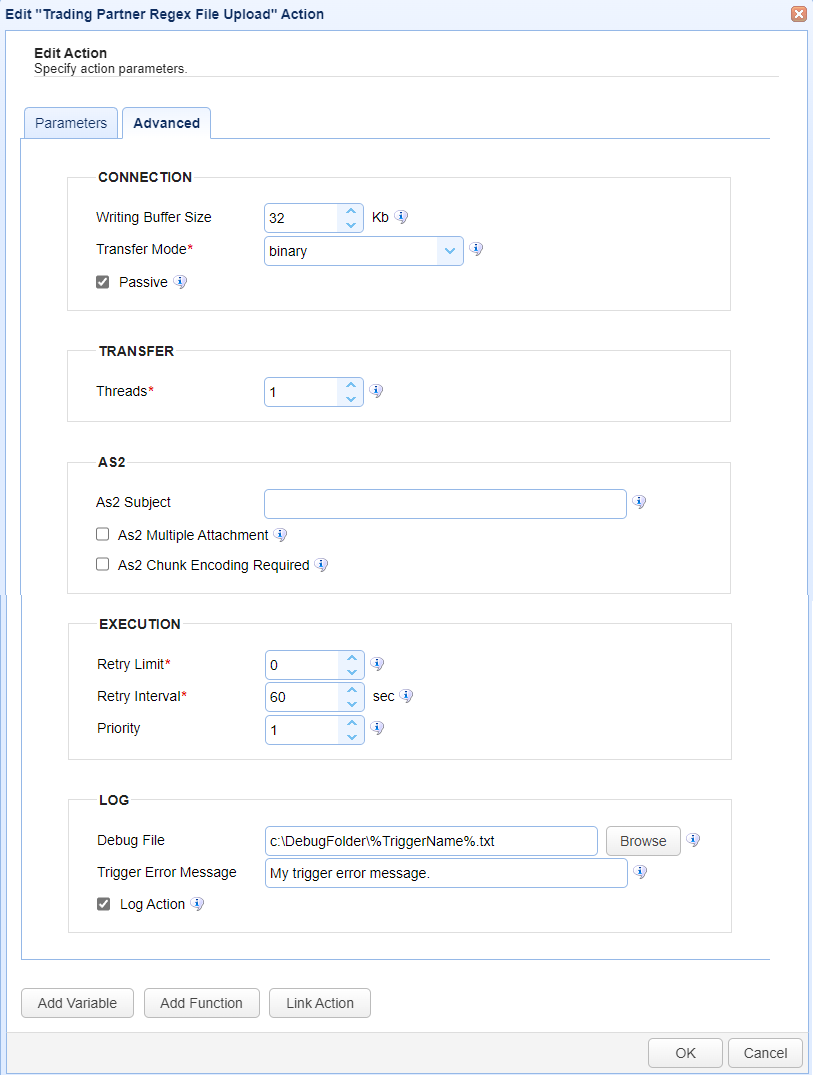The height and width of the screenshot is (1075, 813).
Task: Click info icon beside Writing Buffer Size
Action: (402, 217)
